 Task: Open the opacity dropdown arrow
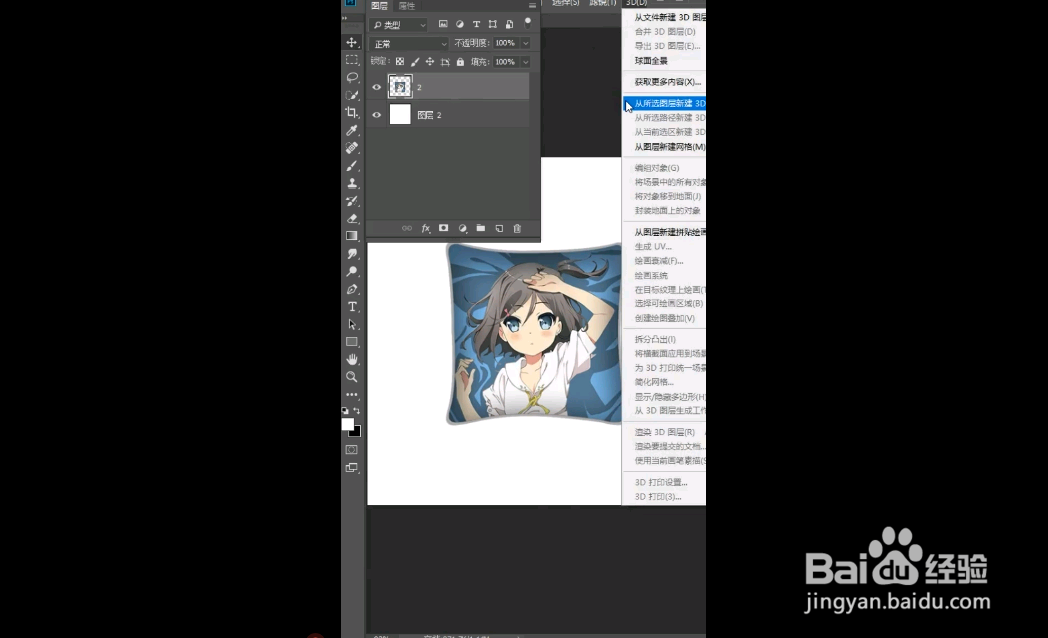point(526,43)
